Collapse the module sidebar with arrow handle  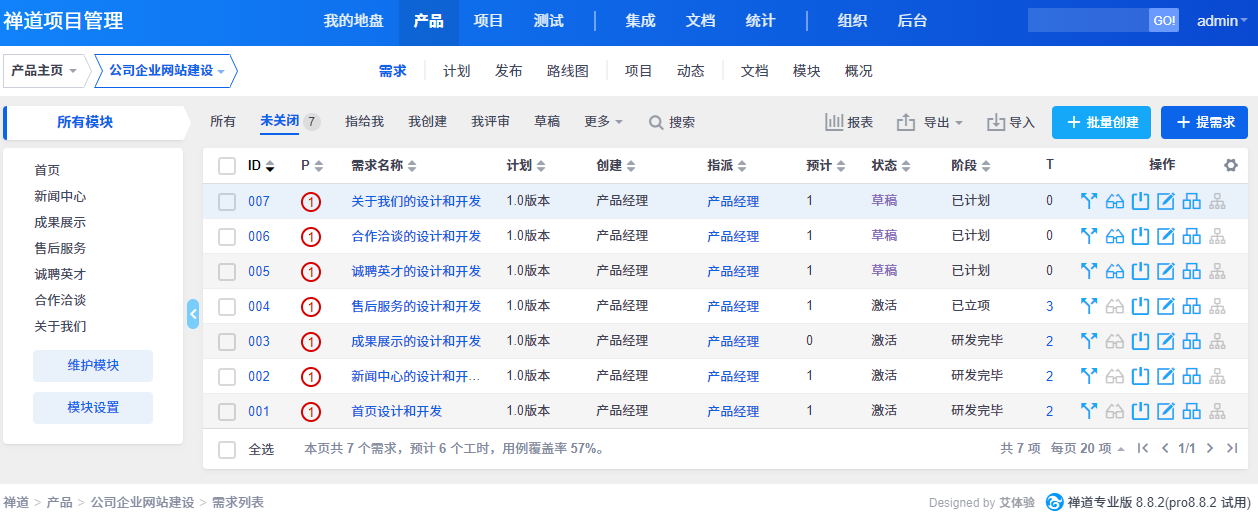click(193, 314)
